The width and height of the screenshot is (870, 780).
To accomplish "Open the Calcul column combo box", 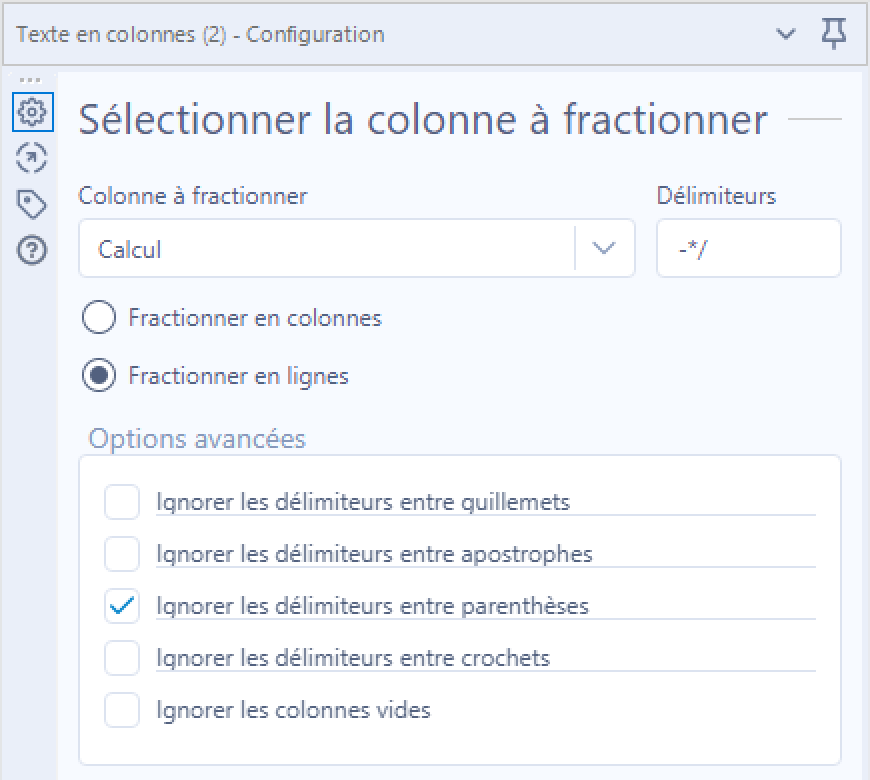I will pos(357,248).
